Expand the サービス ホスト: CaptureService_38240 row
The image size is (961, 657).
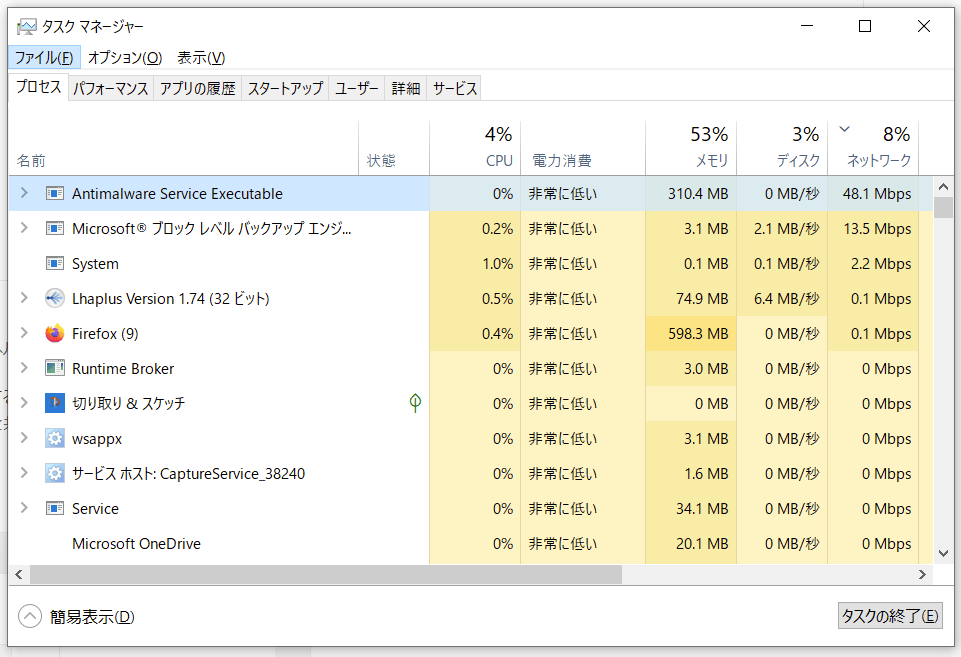tap(24, 473)
